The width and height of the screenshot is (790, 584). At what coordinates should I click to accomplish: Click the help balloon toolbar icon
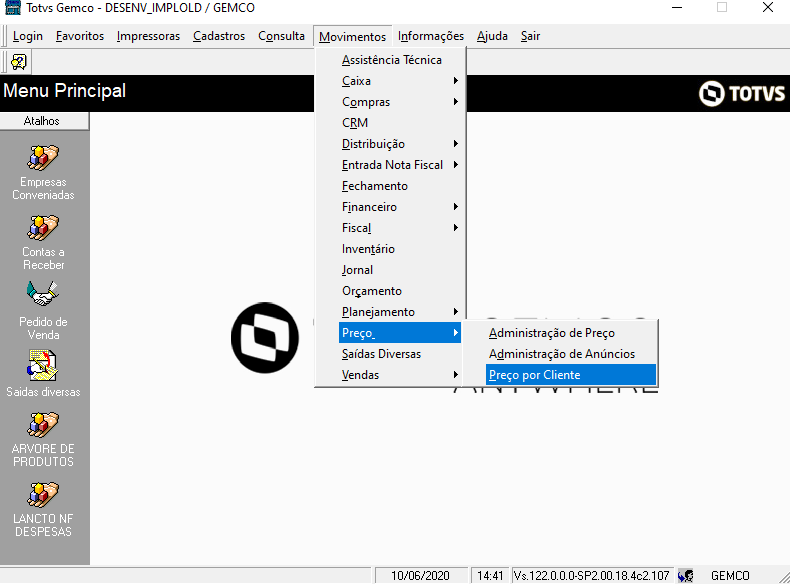(x=19, y=62)
